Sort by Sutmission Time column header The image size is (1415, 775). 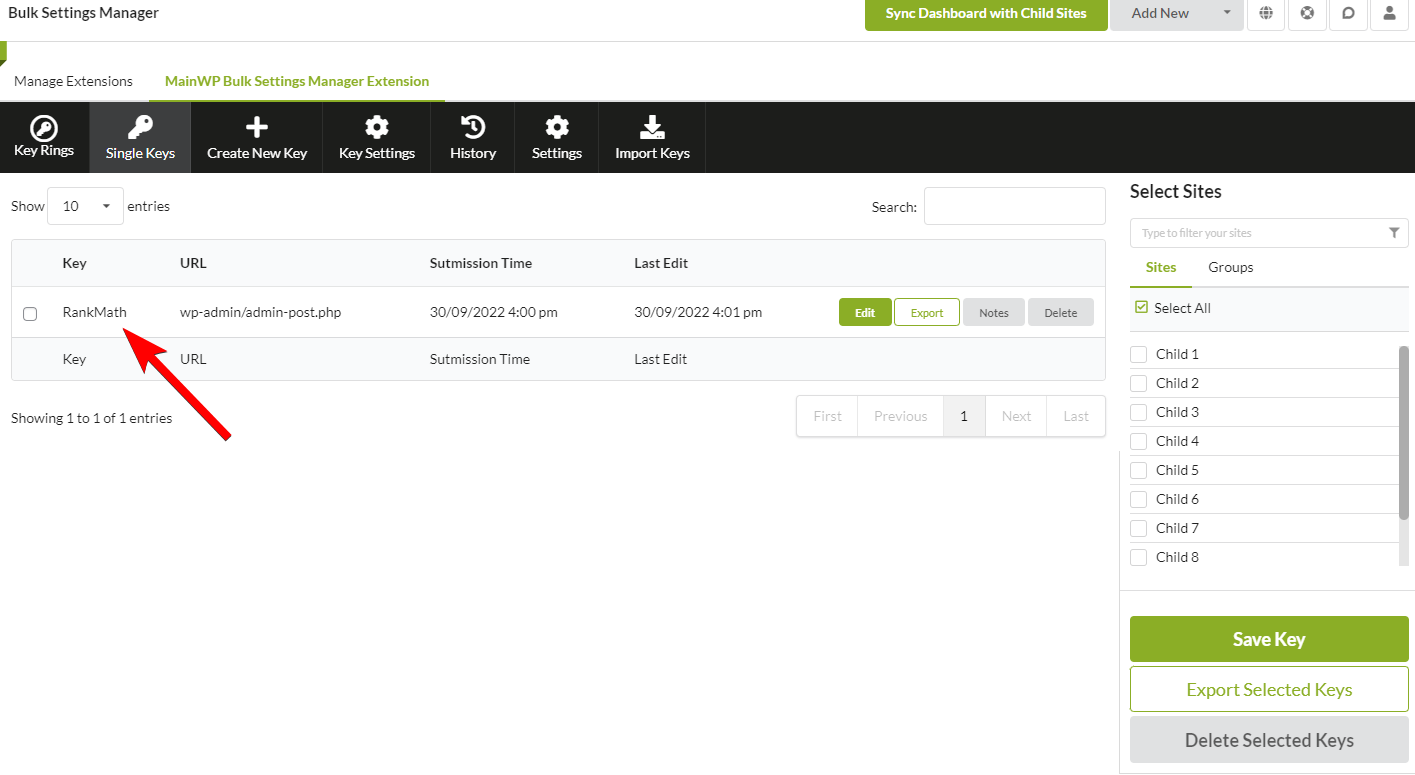point(481,264)
